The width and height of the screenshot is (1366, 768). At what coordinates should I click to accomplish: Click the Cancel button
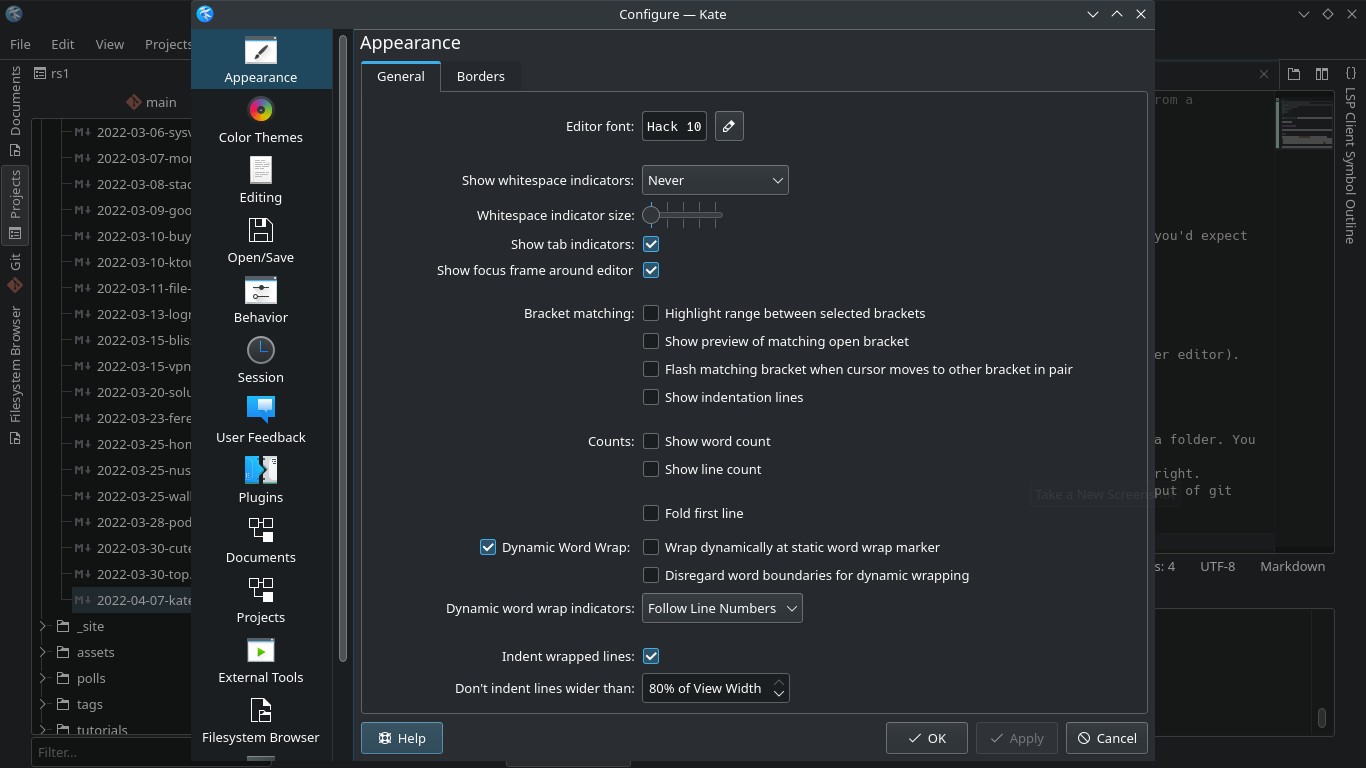pyautogui.click(x=1107, y=738)
